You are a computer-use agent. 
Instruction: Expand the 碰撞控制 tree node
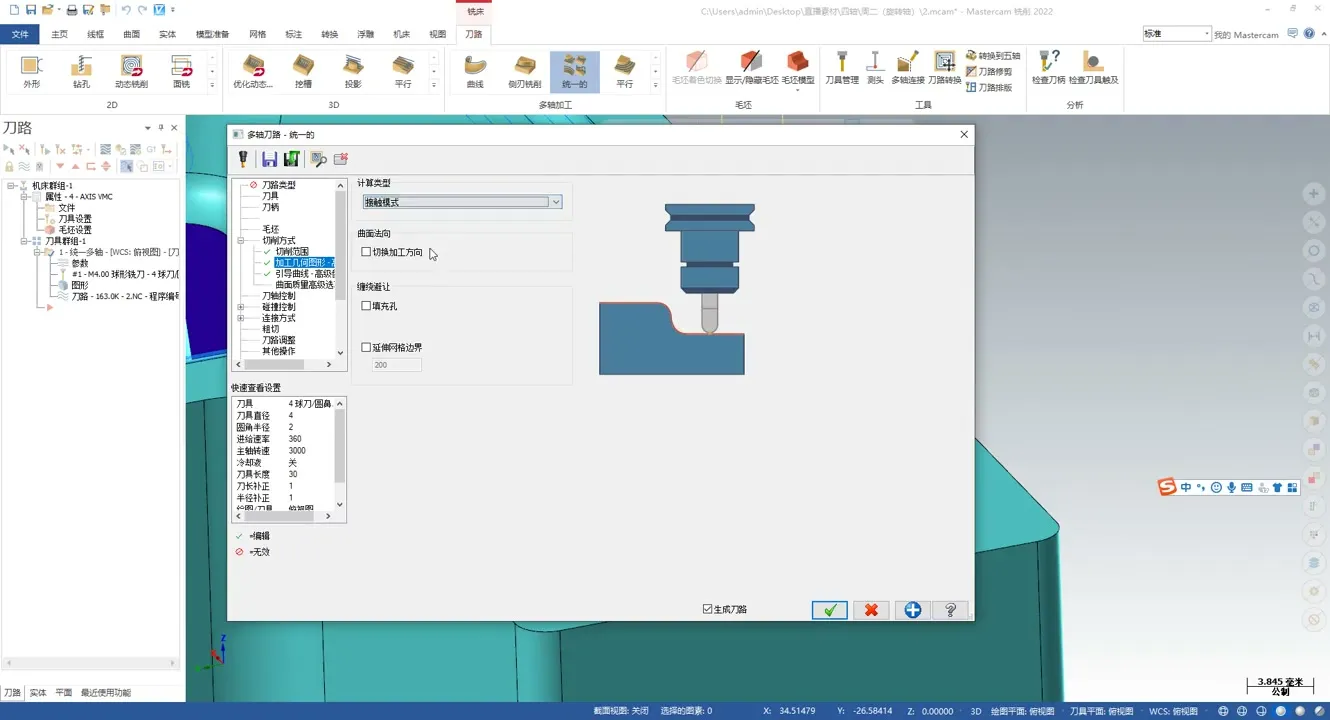[x=241, y=307]
